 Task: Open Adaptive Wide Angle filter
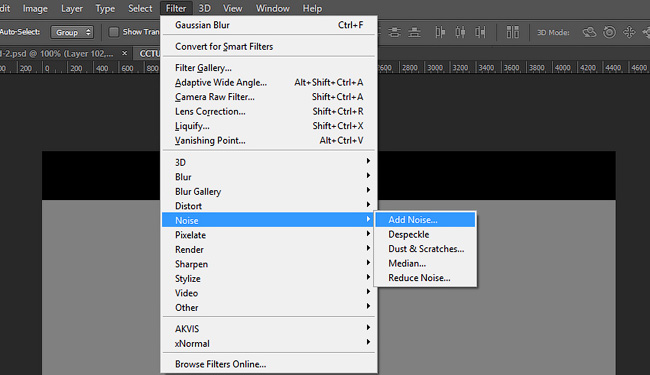(269, 82)
